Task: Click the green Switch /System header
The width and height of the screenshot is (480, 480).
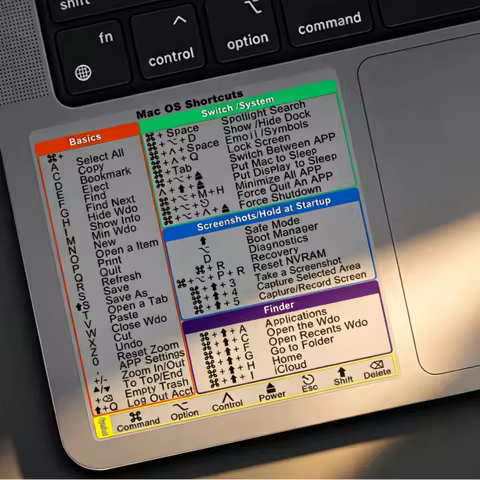Action: pos(238,106)
